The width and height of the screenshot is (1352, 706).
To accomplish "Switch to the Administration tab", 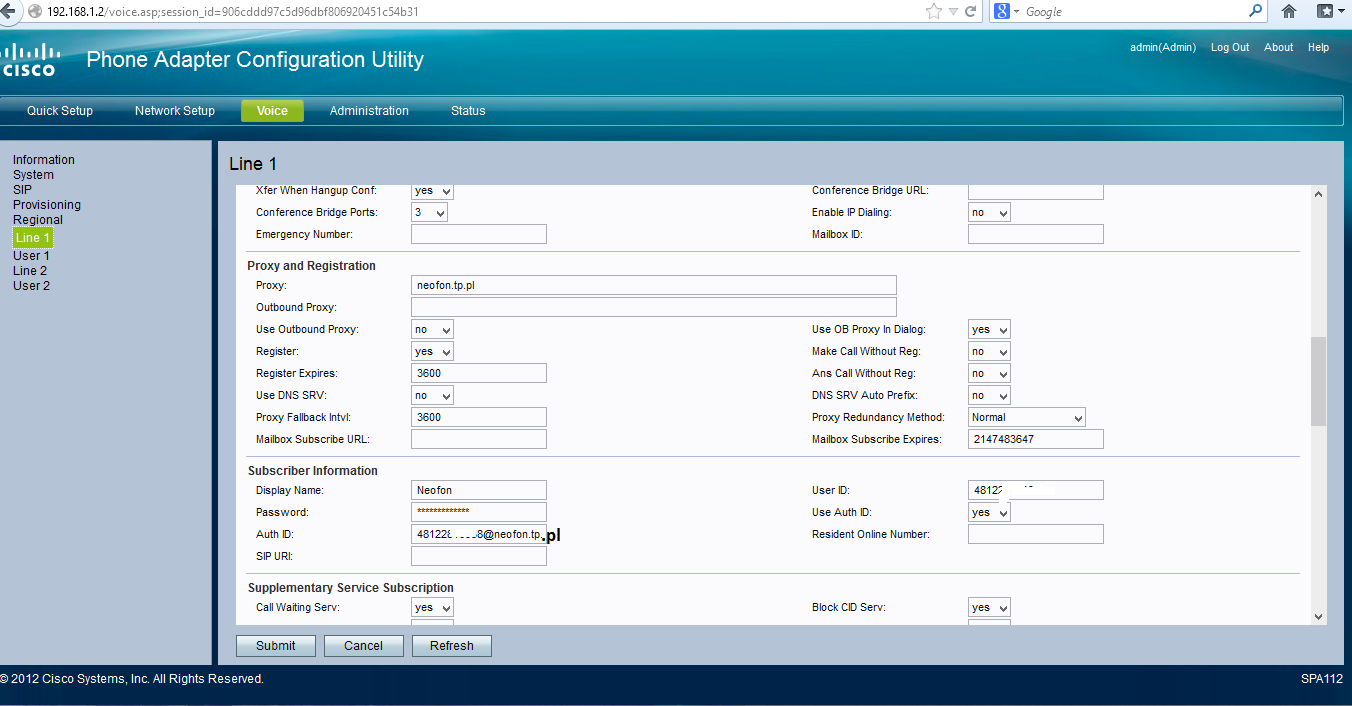I will tap(369, 111).
